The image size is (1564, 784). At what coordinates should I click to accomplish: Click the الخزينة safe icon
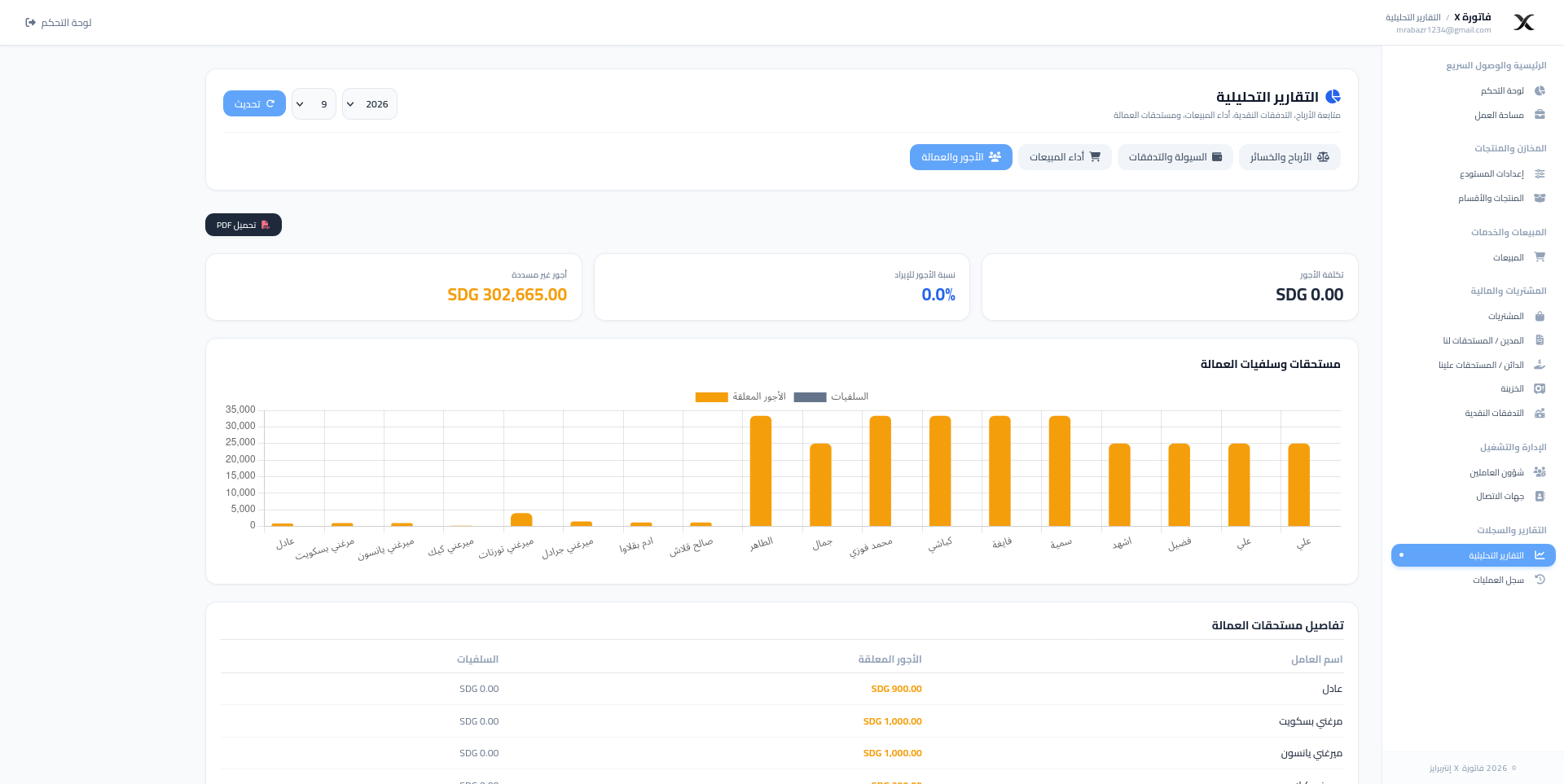1540,388
